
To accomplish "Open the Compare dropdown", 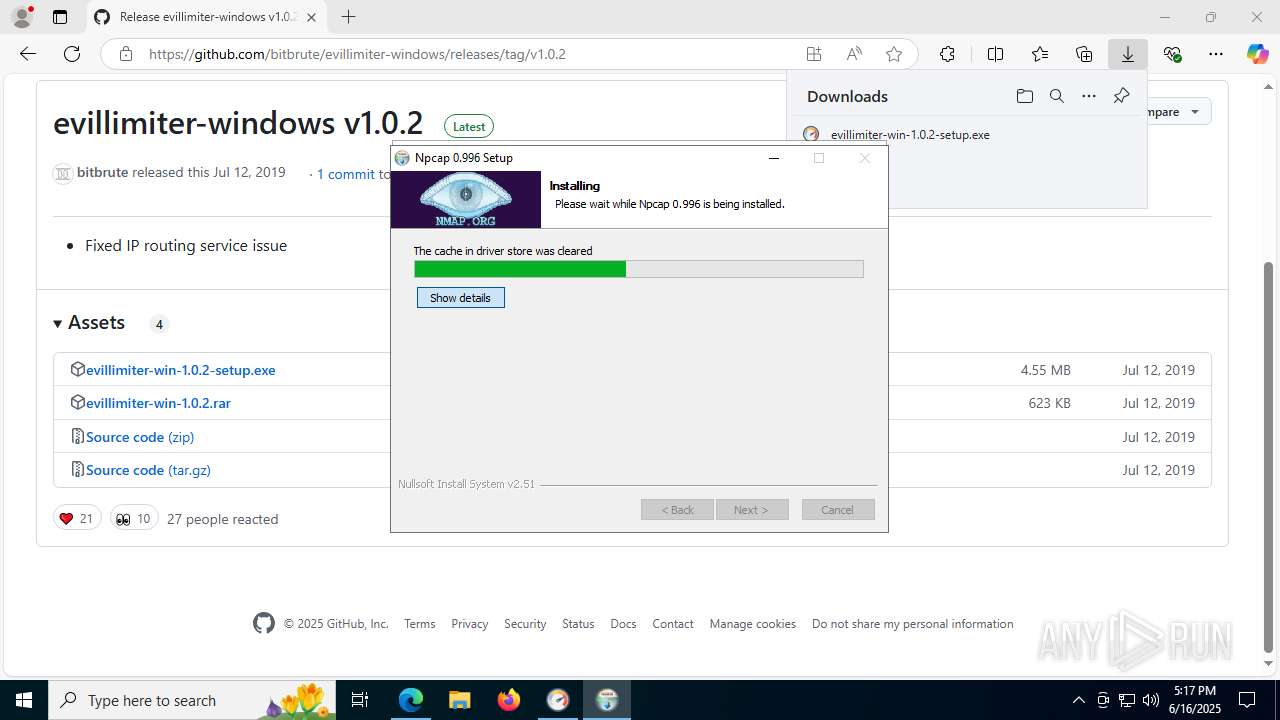I will [x=1176, y=112].
